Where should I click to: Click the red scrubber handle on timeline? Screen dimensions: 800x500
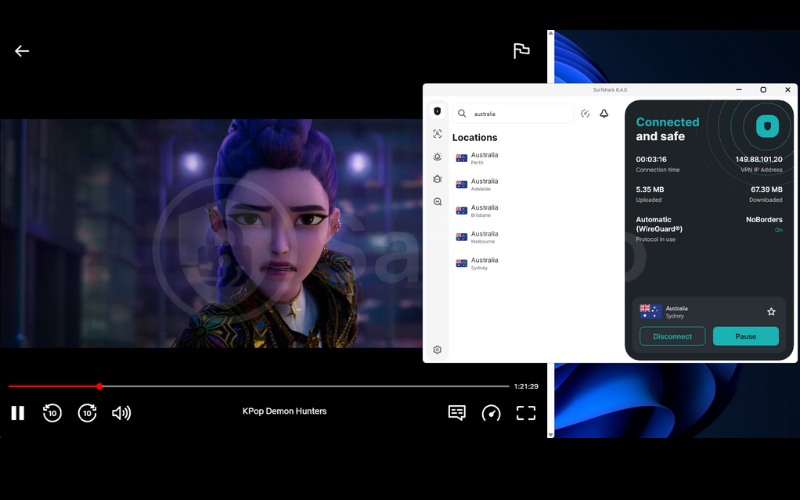tap(99, 386)
